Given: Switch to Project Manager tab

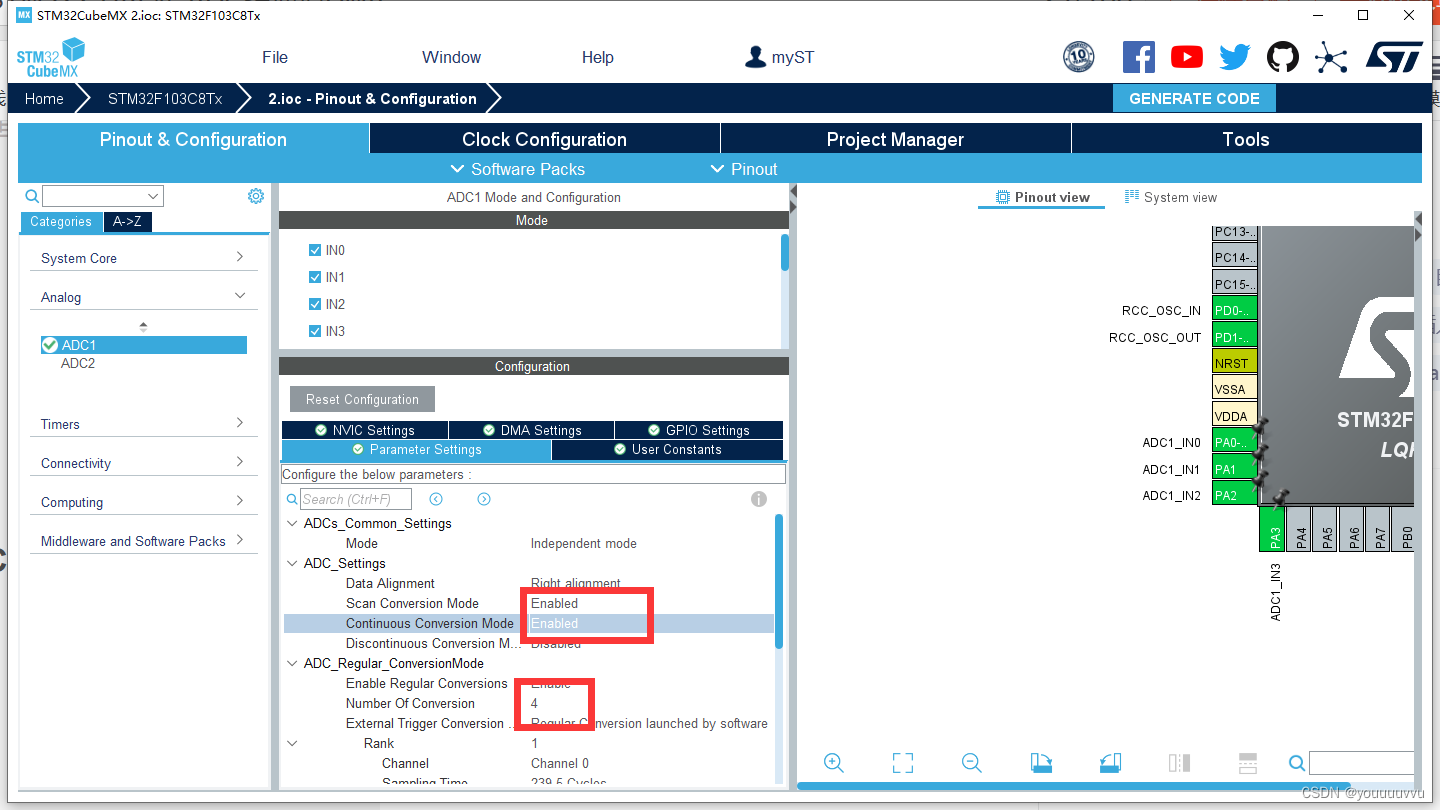Looking at the screenshot, I should tap(895, 139).
